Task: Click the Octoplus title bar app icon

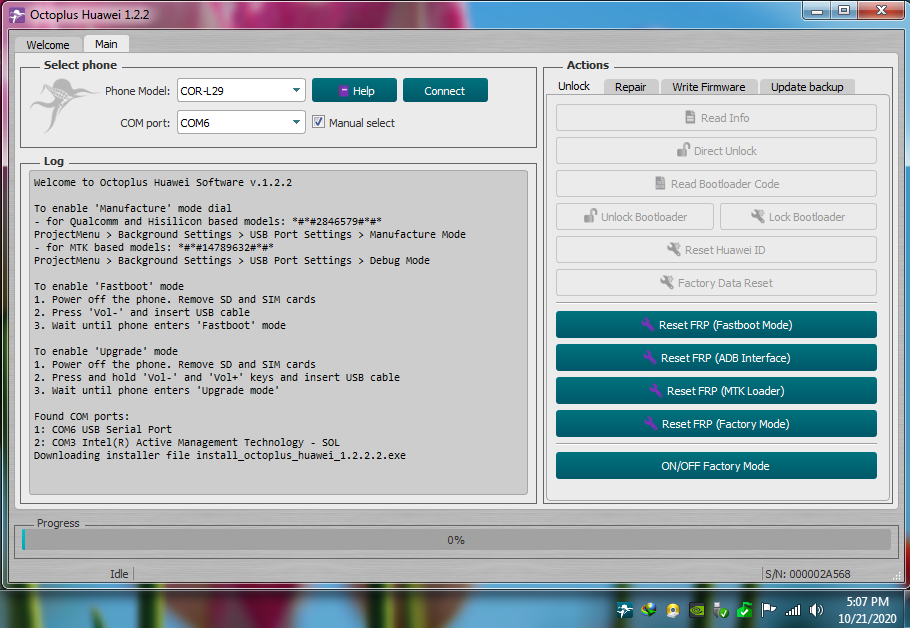Action: (17, 15)
